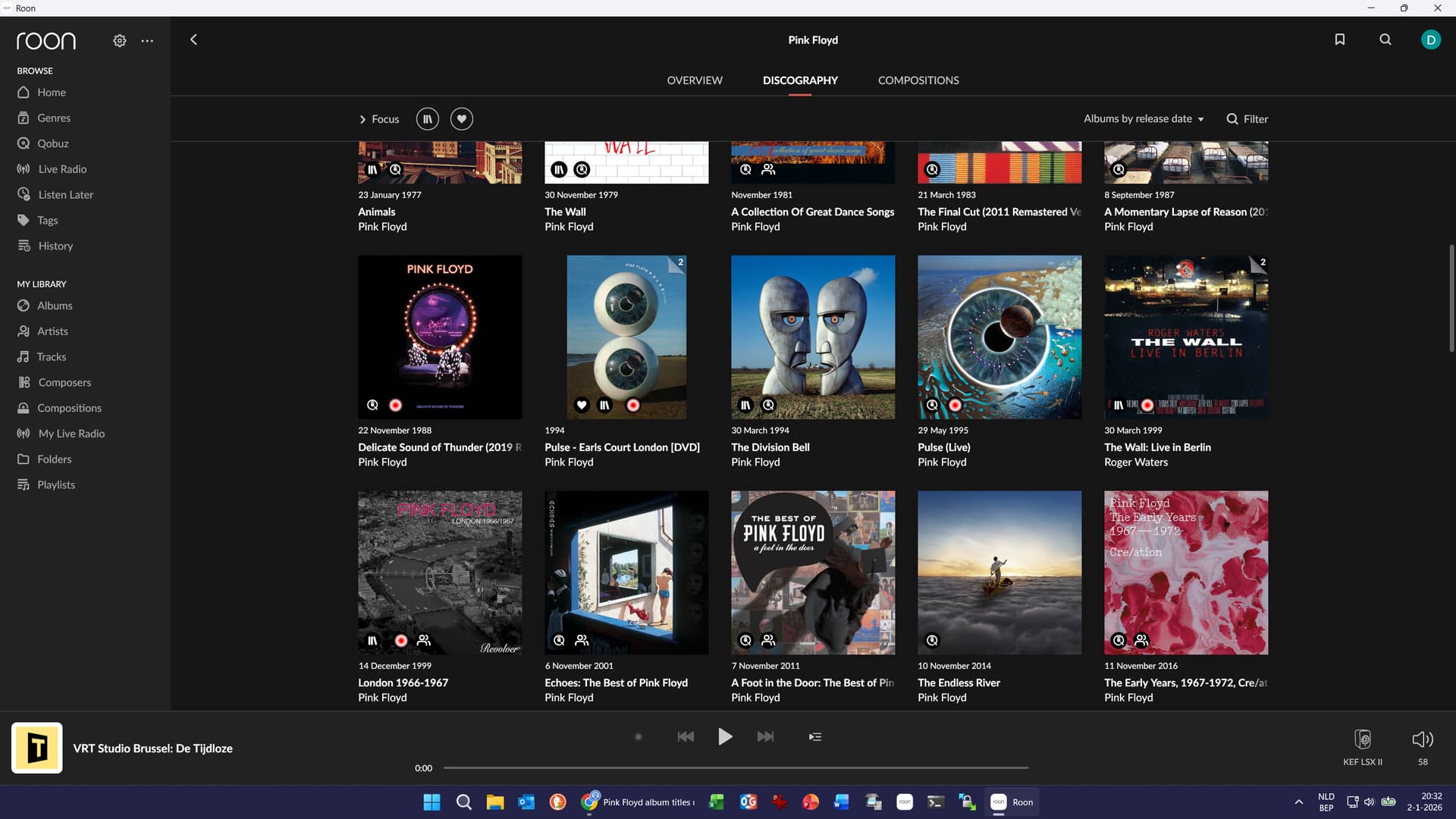Open Qobuz in the sidebar
This screenshot has width=1456, height=819.
pos(52,143)
